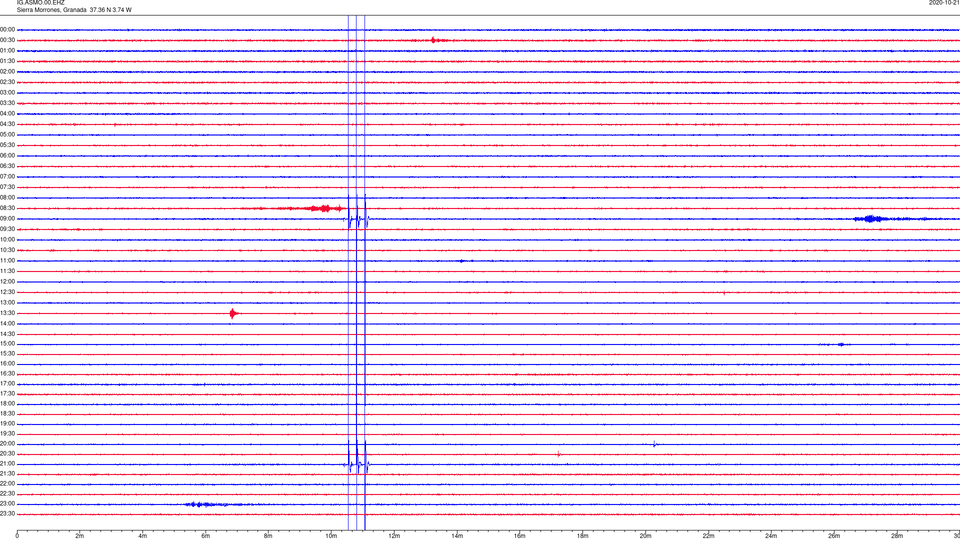Click the blue spike on 20:00 trace near 20m
Viewport: 960px width, 540px height.
coord(654,444)
